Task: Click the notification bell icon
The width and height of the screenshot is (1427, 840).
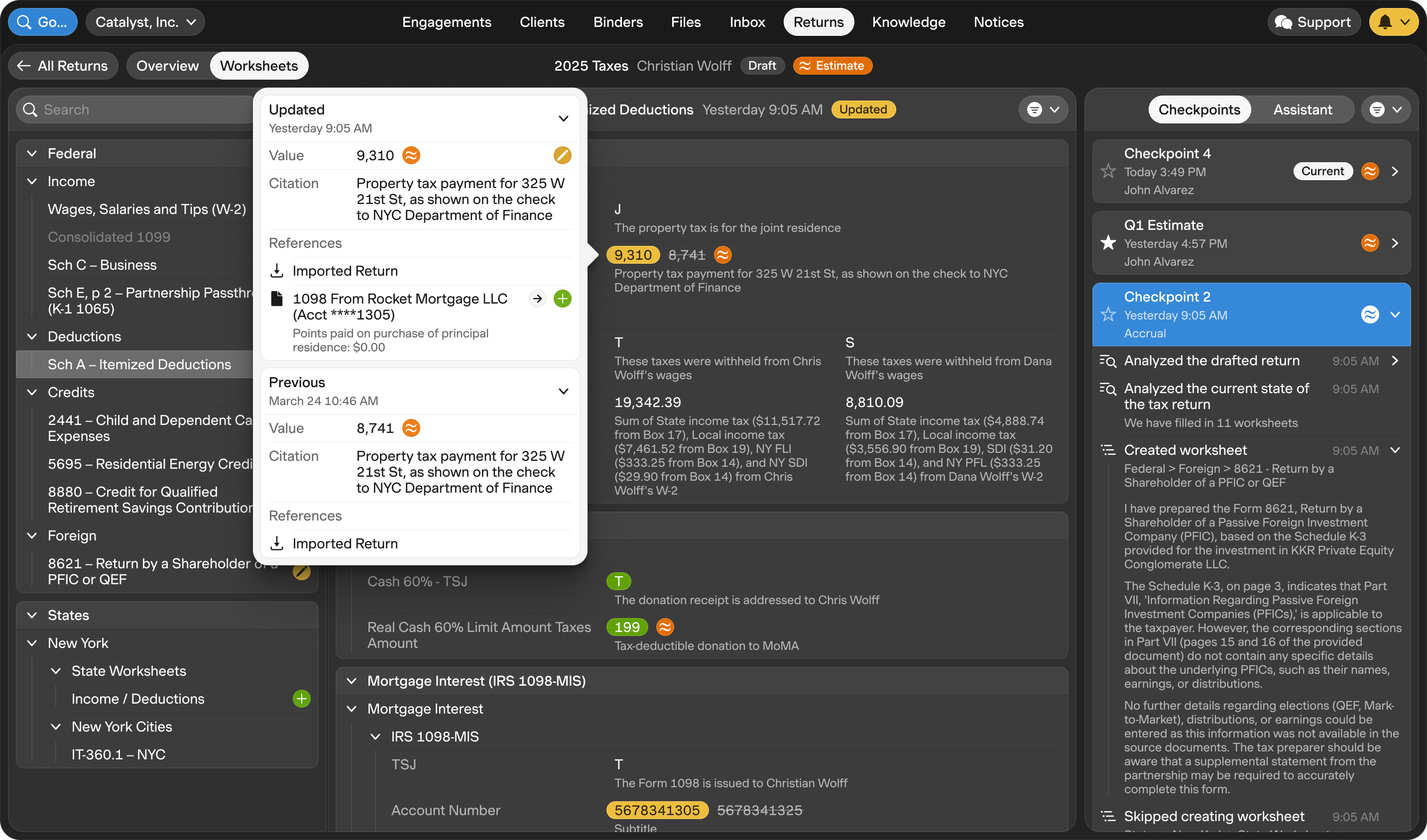Action: 1385,22
